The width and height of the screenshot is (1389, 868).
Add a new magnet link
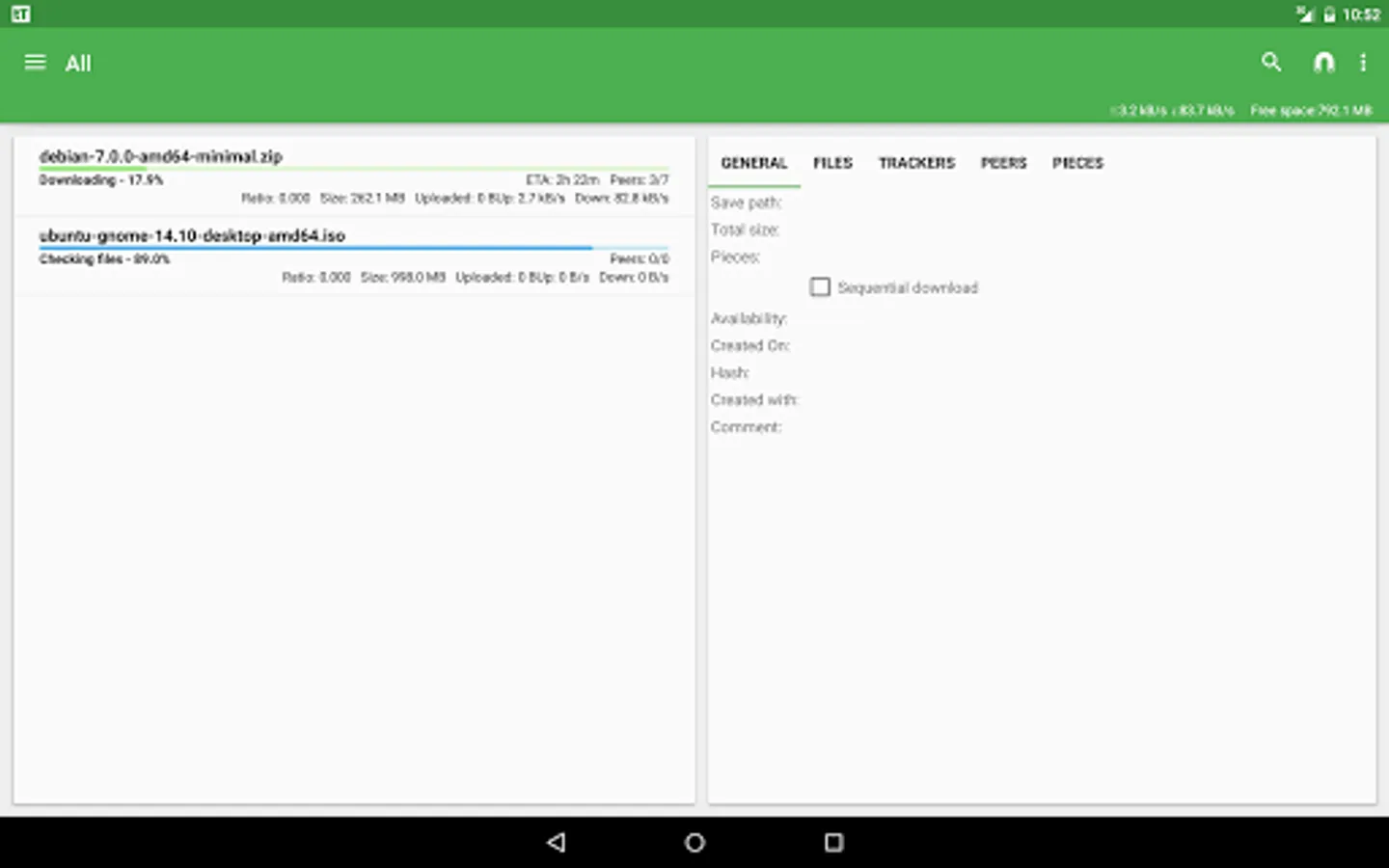1323,62
